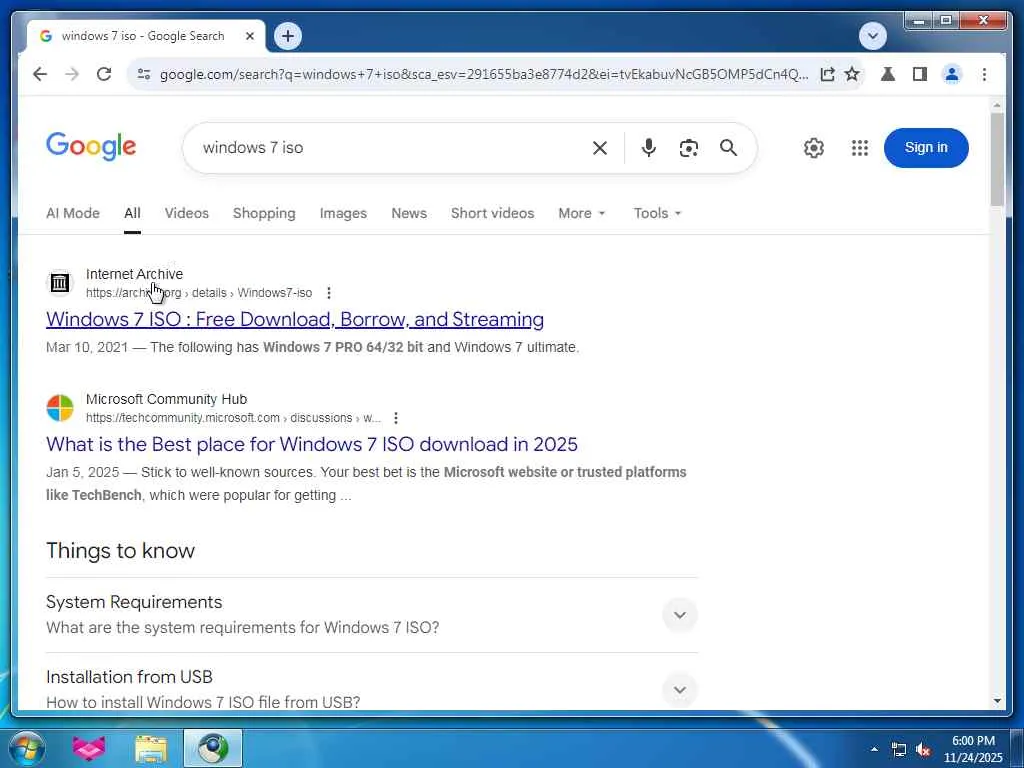Screen dimensions: 1024x768
Task: Open a new tab with plus button
Action: pyautogui.click(x=288, y=36)
